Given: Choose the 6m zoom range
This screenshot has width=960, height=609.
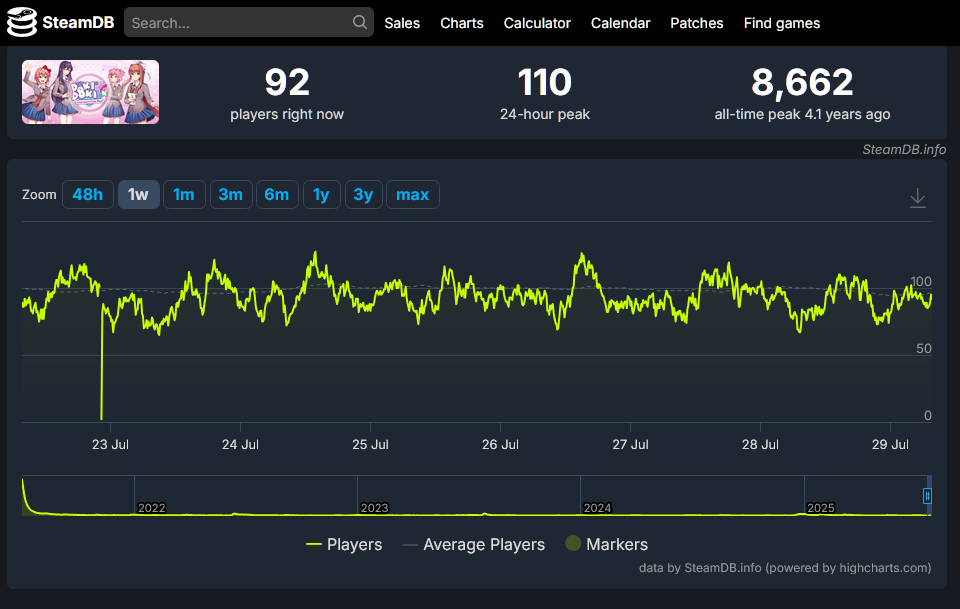Looking at the screenshot, I should pos(277,195).
